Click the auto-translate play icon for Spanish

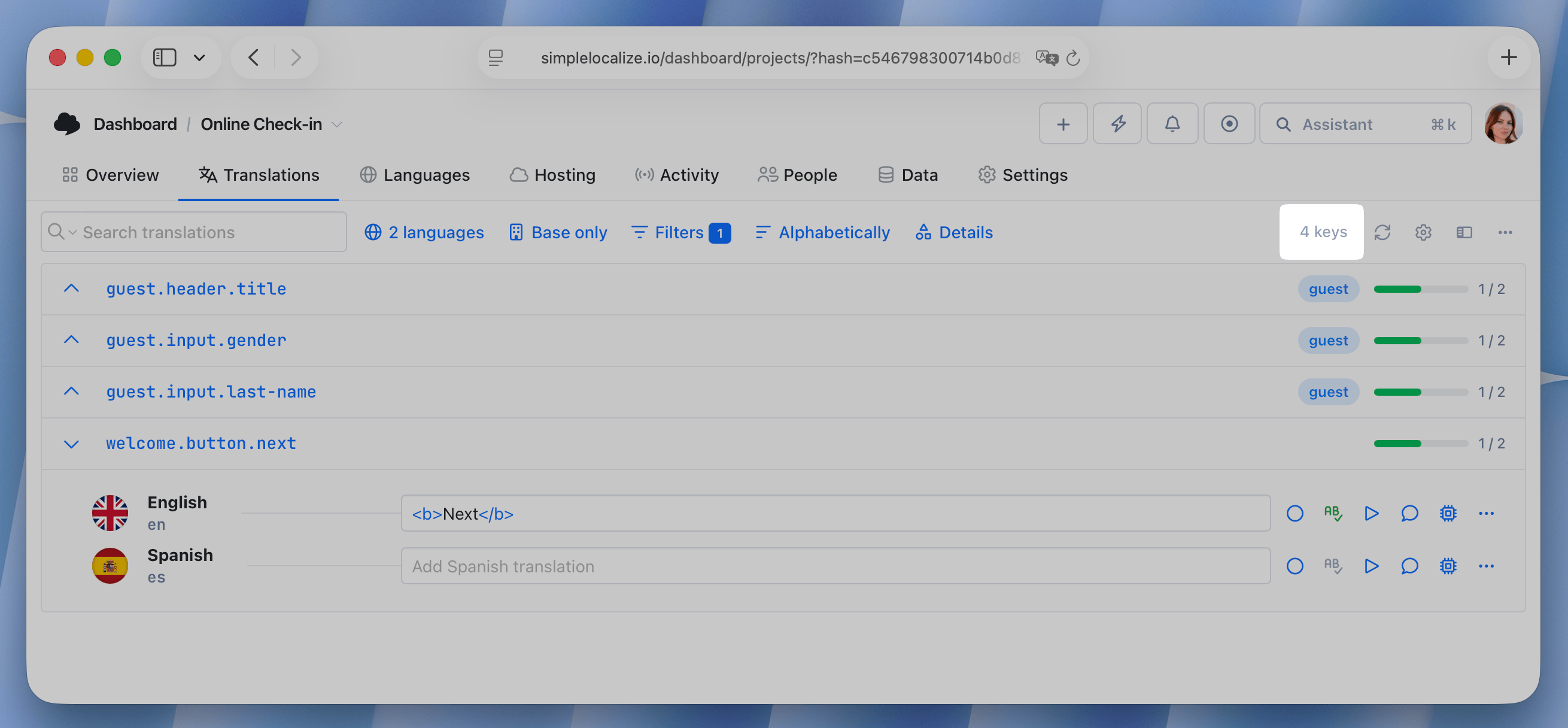tap(1371, 566)
